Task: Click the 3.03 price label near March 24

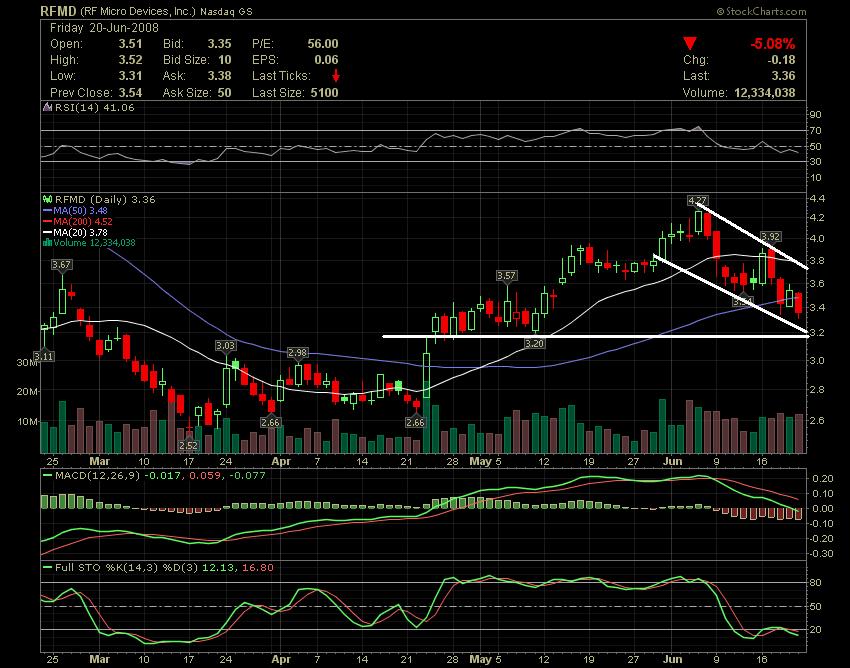Action: pos(226,345)
